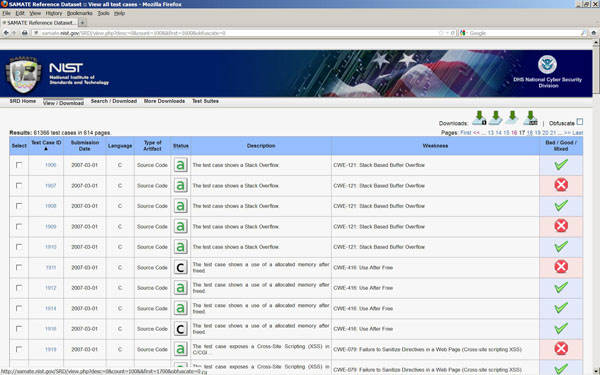Click the SAMATE Reference Dataset browser tab
The width and height of the screenshot is (600, 375).
point(40,23)
